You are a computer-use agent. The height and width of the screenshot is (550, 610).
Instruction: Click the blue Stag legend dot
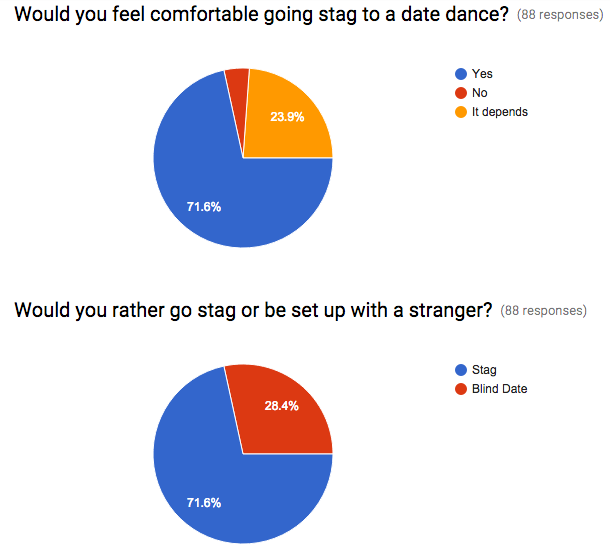pyautogui.click(x=461, y=370)
